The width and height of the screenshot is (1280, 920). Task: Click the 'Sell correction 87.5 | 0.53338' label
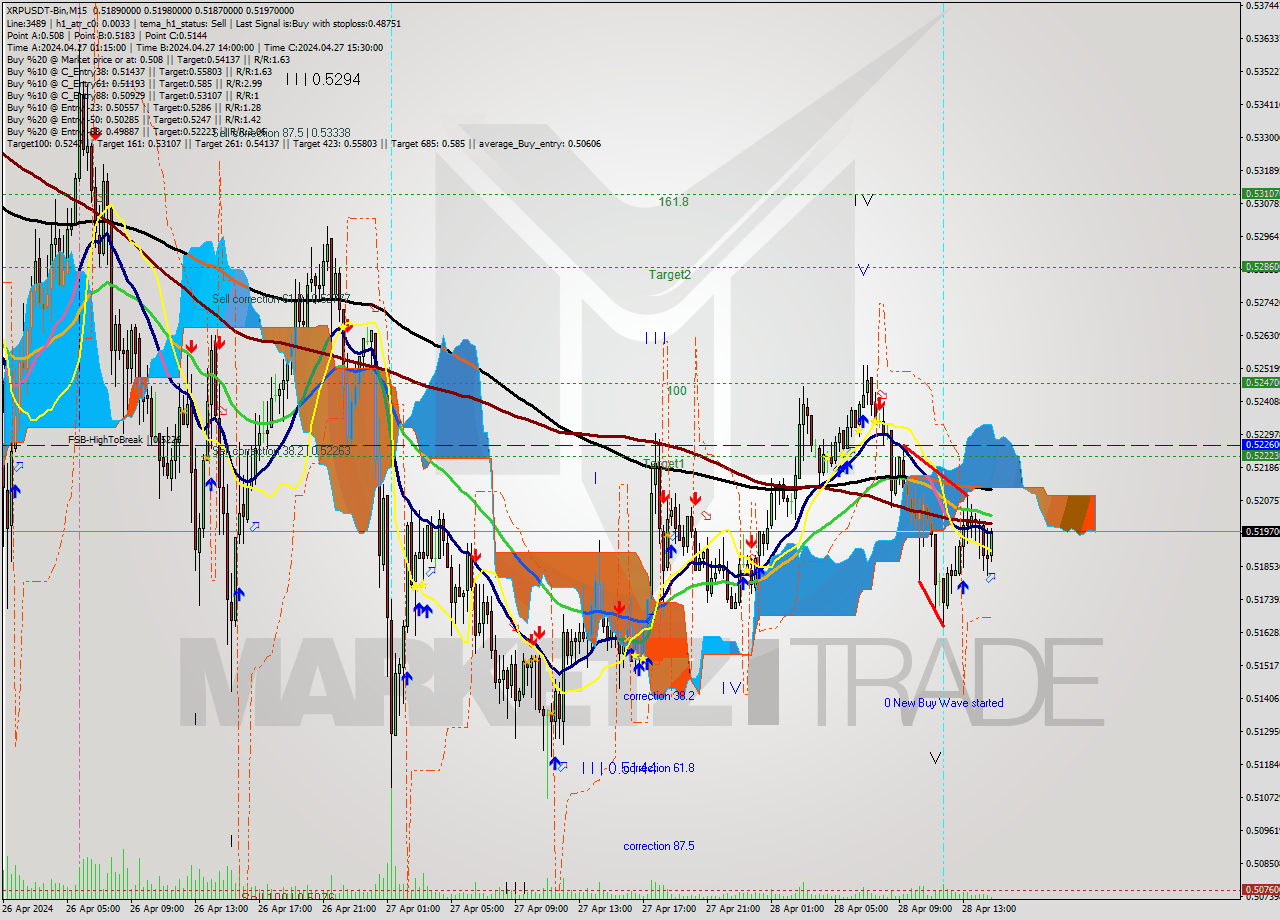[282, 132]
